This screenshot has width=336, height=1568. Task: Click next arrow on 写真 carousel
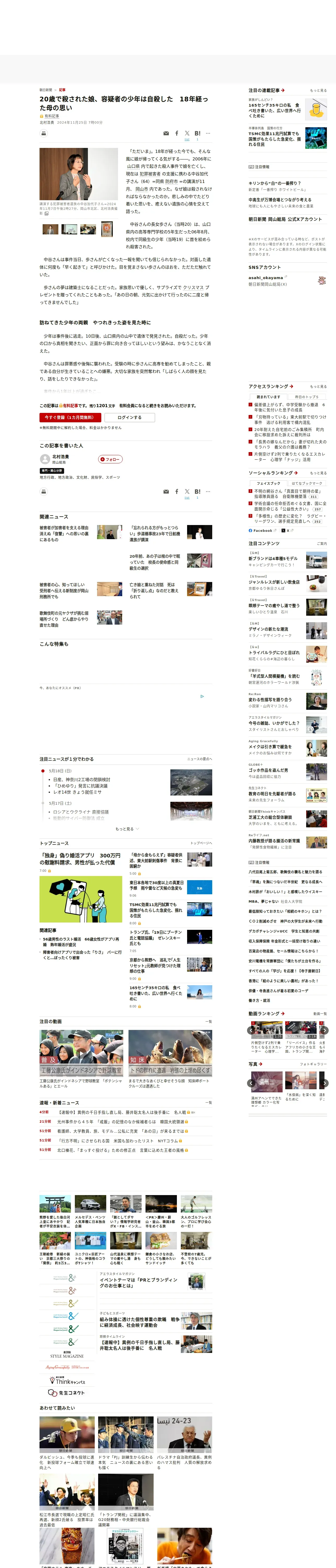tap(324, 1083)
